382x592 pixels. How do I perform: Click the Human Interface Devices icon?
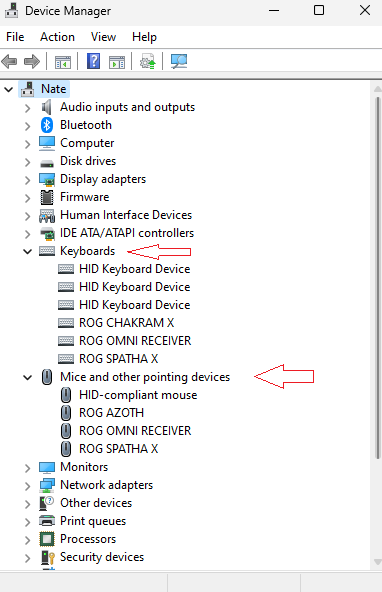click(x=47, y=215)
